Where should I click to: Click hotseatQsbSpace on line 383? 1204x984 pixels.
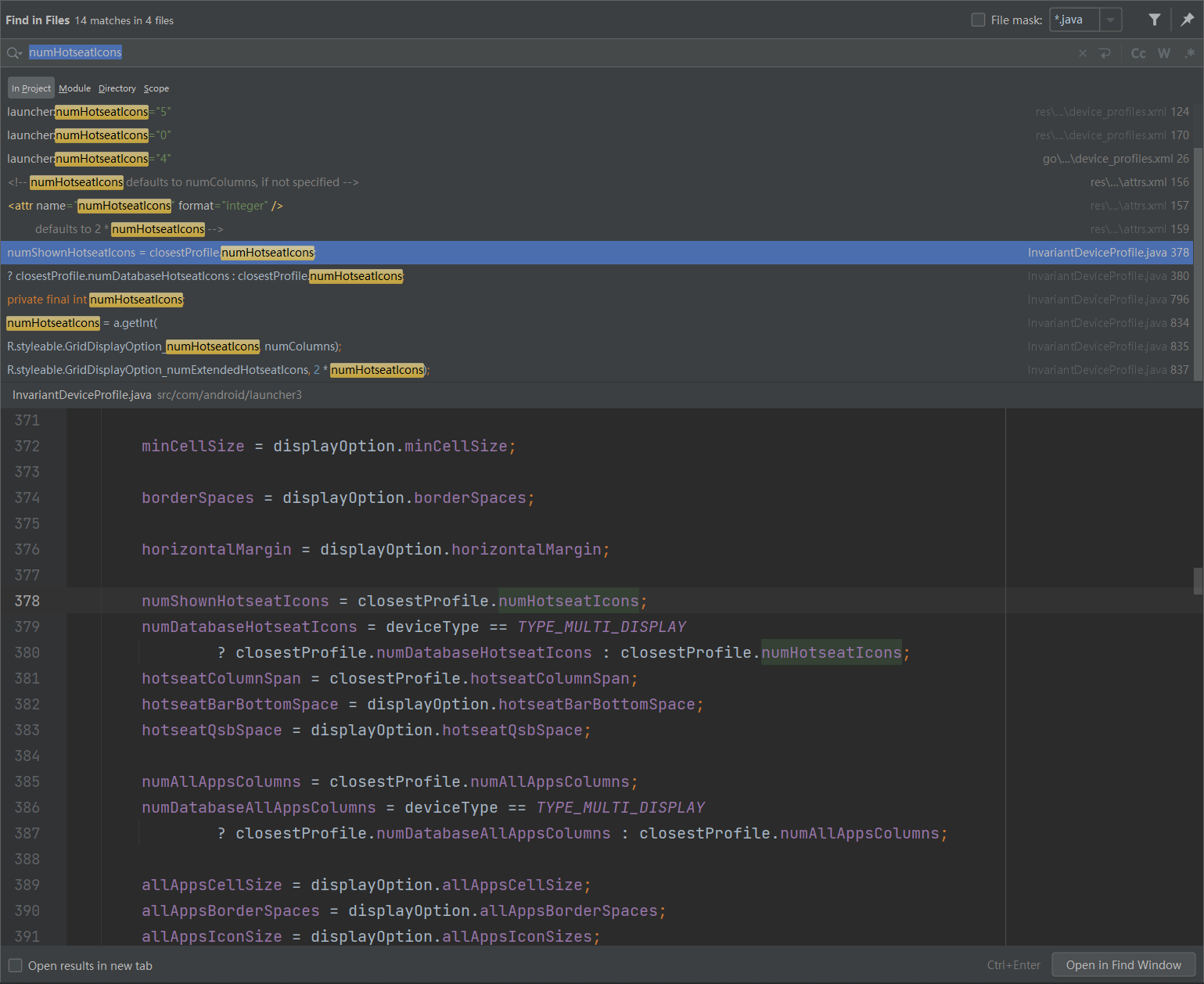pos(211,730)
